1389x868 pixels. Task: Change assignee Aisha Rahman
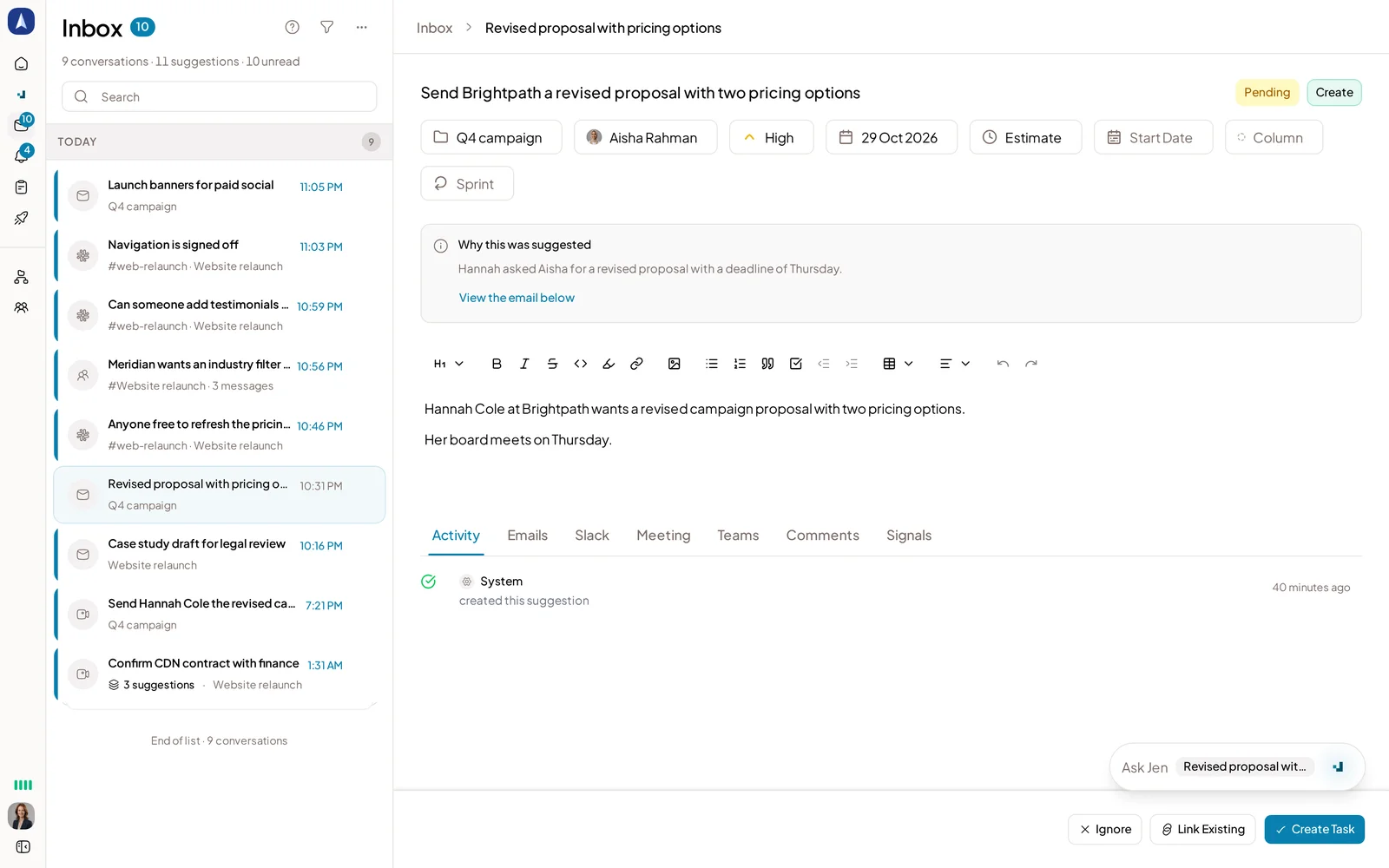646,137
